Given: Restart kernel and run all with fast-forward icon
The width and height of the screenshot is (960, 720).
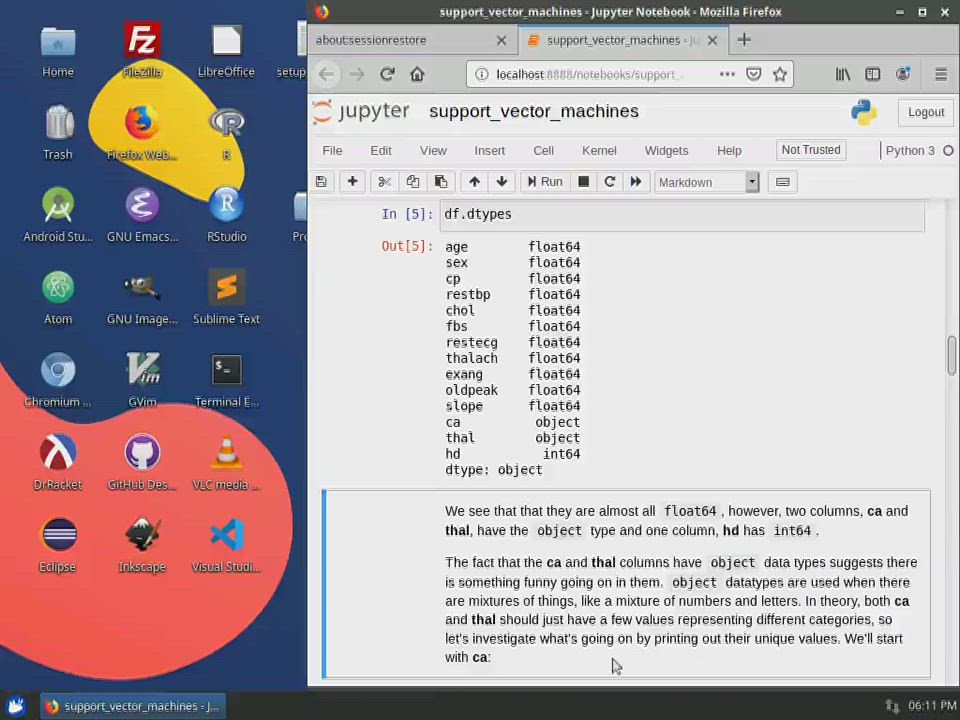Looking at the screenshot, I should pos(636,182).
